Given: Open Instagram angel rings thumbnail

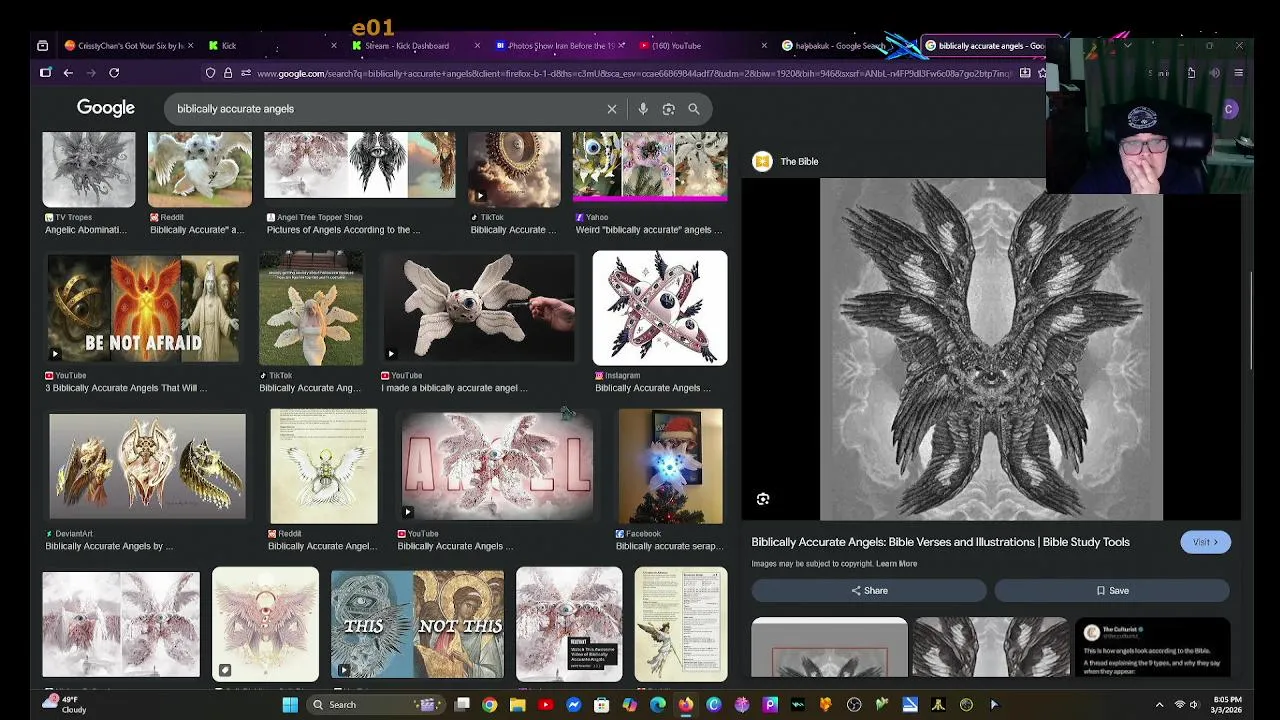Looking at the screenshot, I should pyautogui.click(x=660, y=308).
